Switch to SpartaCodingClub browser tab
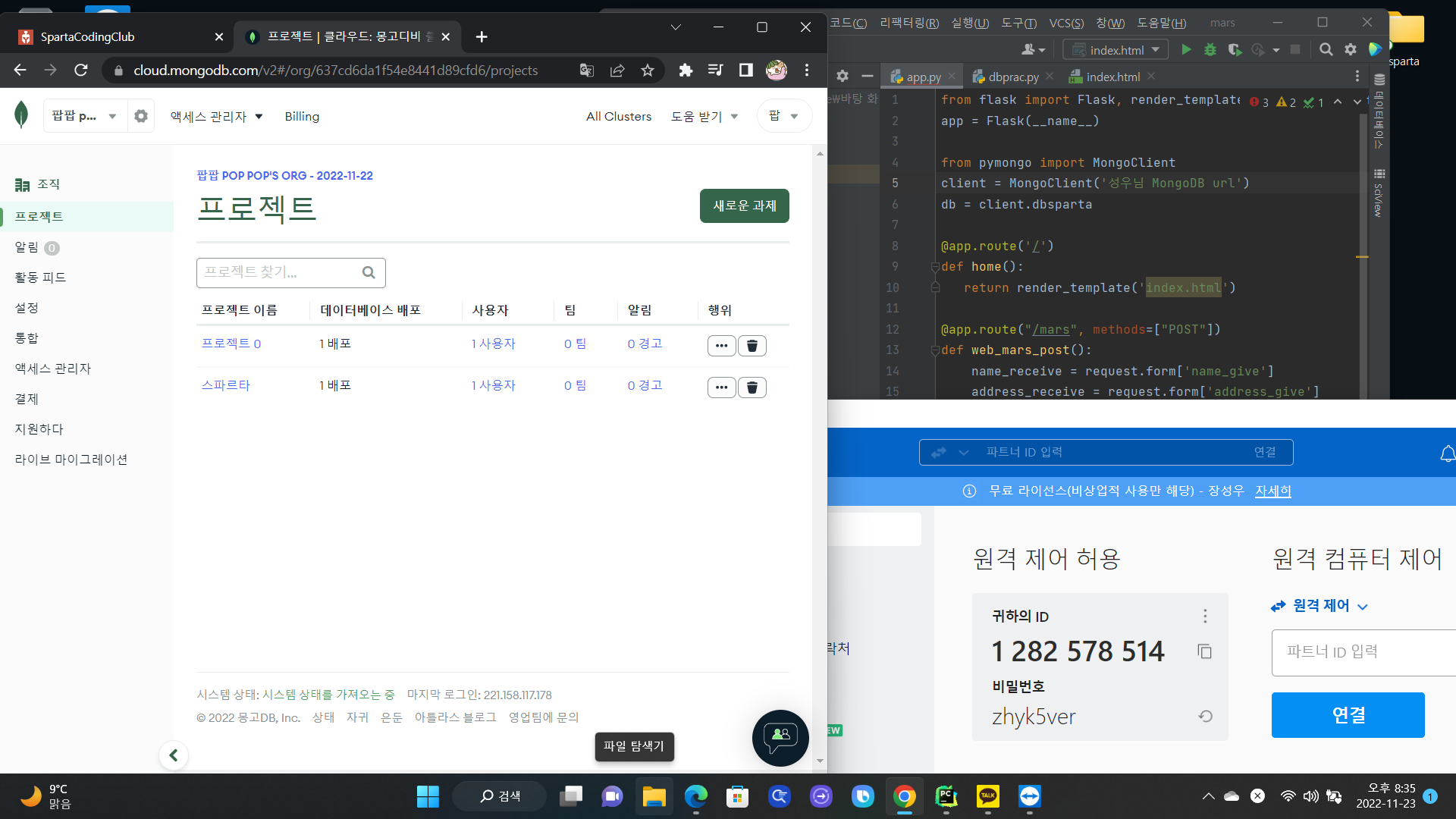1456x819 pixels. point(121,36)
